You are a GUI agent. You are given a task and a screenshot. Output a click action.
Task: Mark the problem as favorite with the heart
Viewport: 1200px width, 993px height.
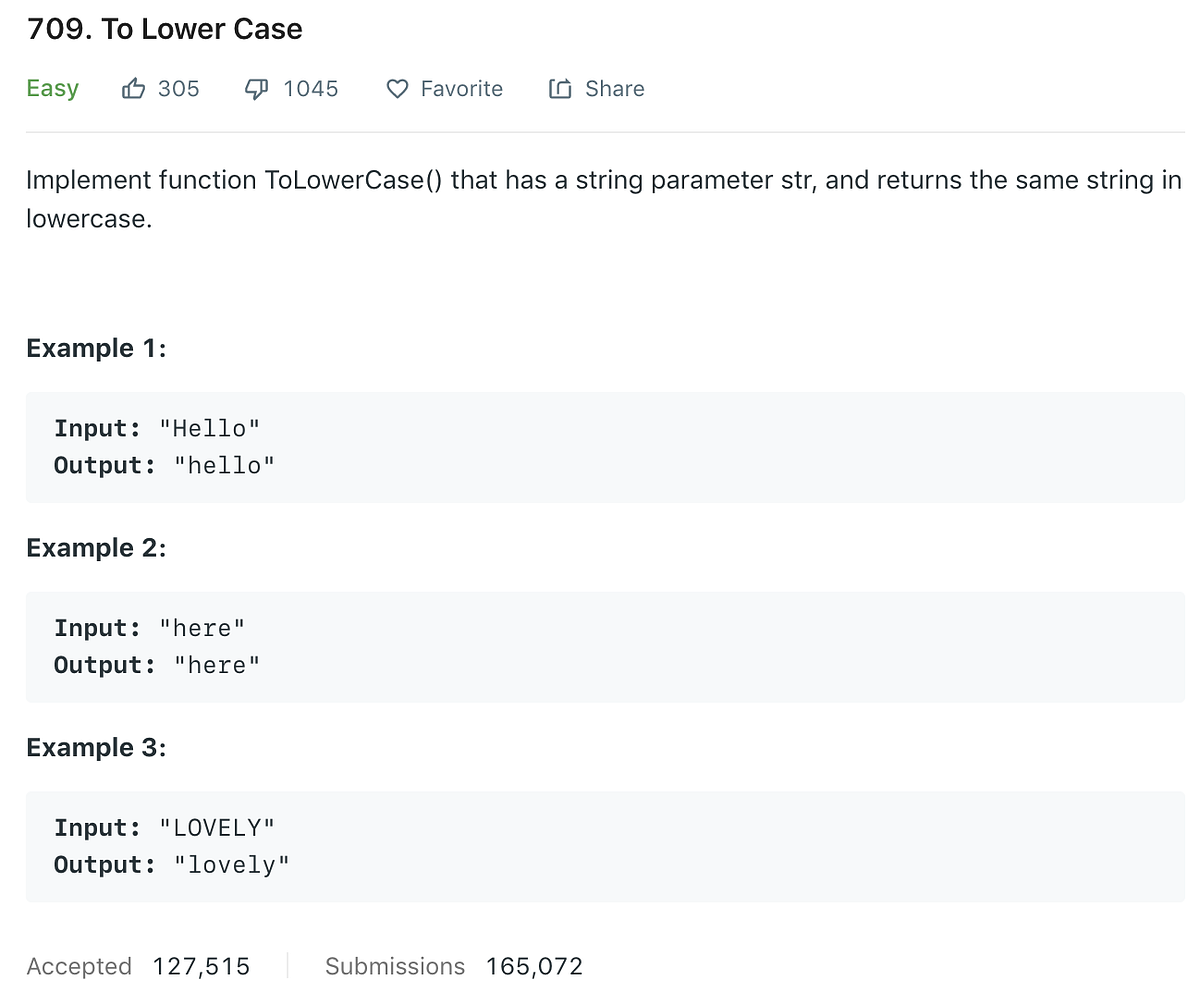[x=397, y=88]
